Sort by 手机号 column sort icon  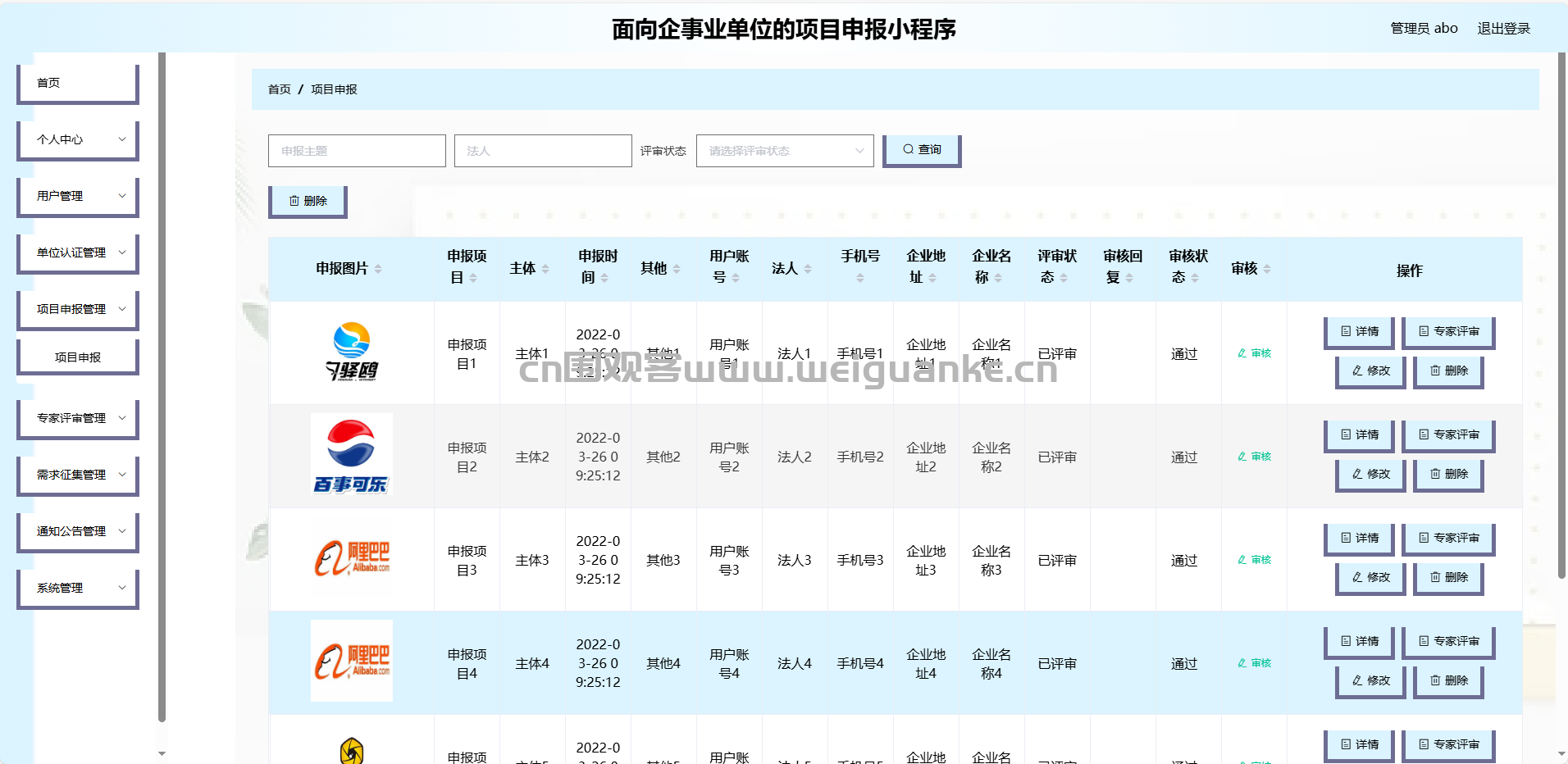click(860, 278)
